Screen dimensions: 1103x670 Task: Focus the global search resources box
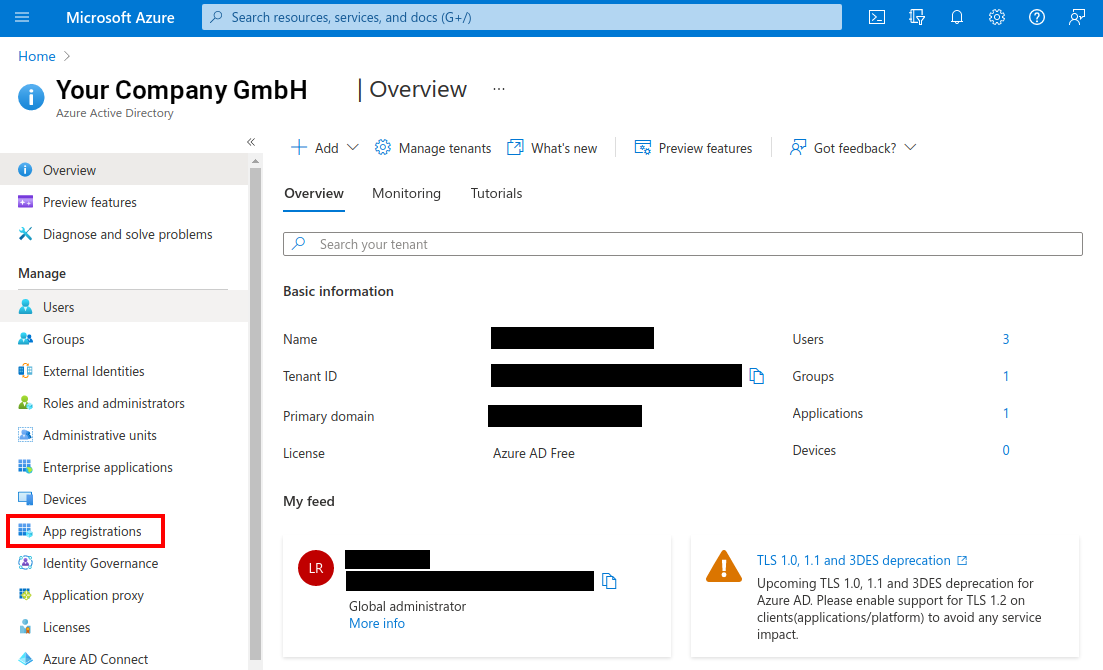coord(522,17)
